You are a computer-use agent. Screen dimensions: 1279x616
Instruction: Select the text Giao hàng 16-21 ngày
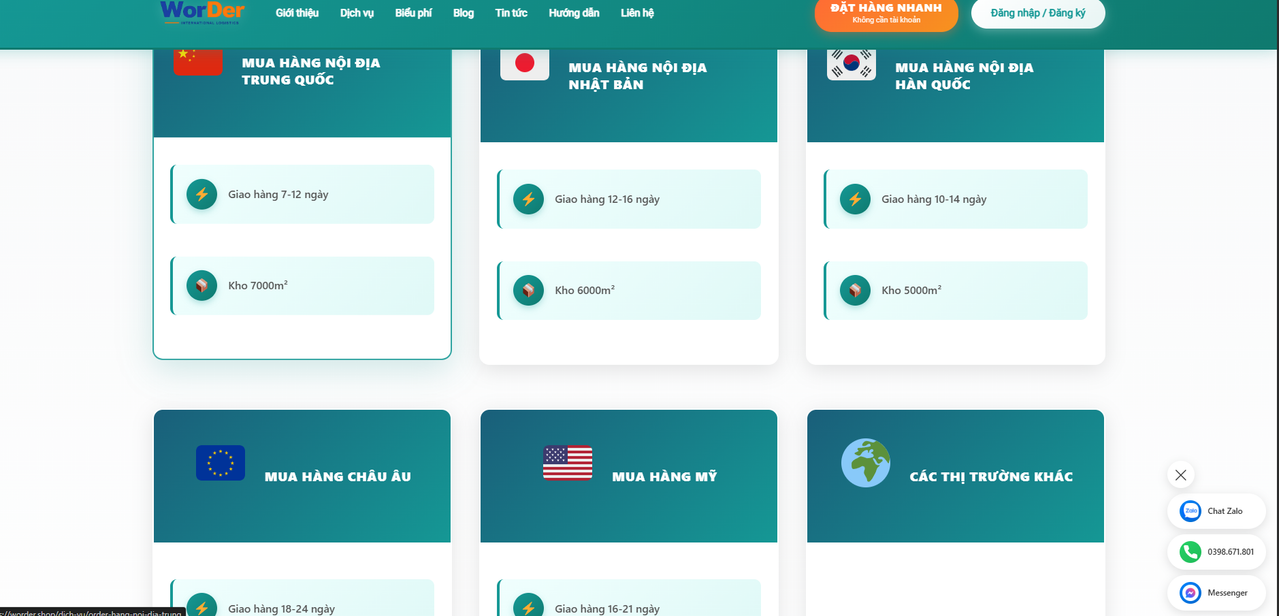tap(607, 609)
